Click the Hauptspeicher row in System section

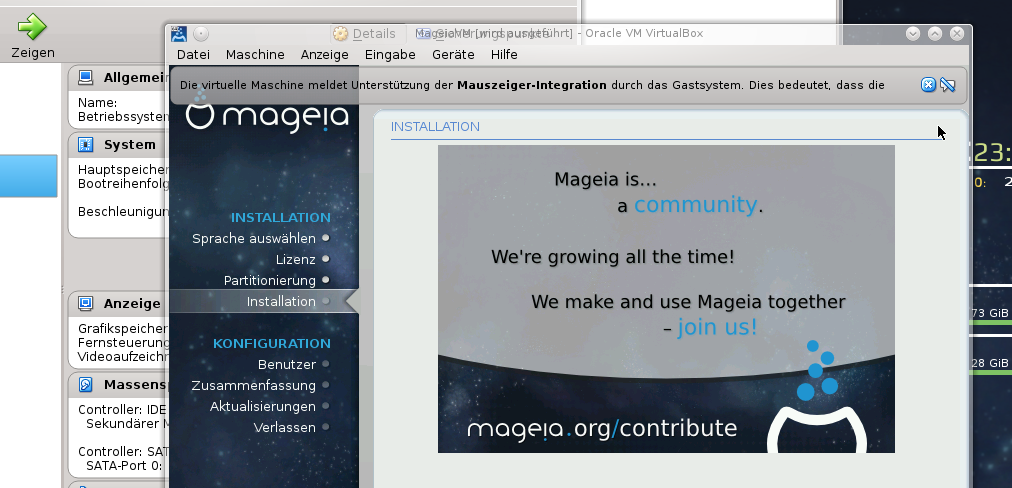point(123,169)
